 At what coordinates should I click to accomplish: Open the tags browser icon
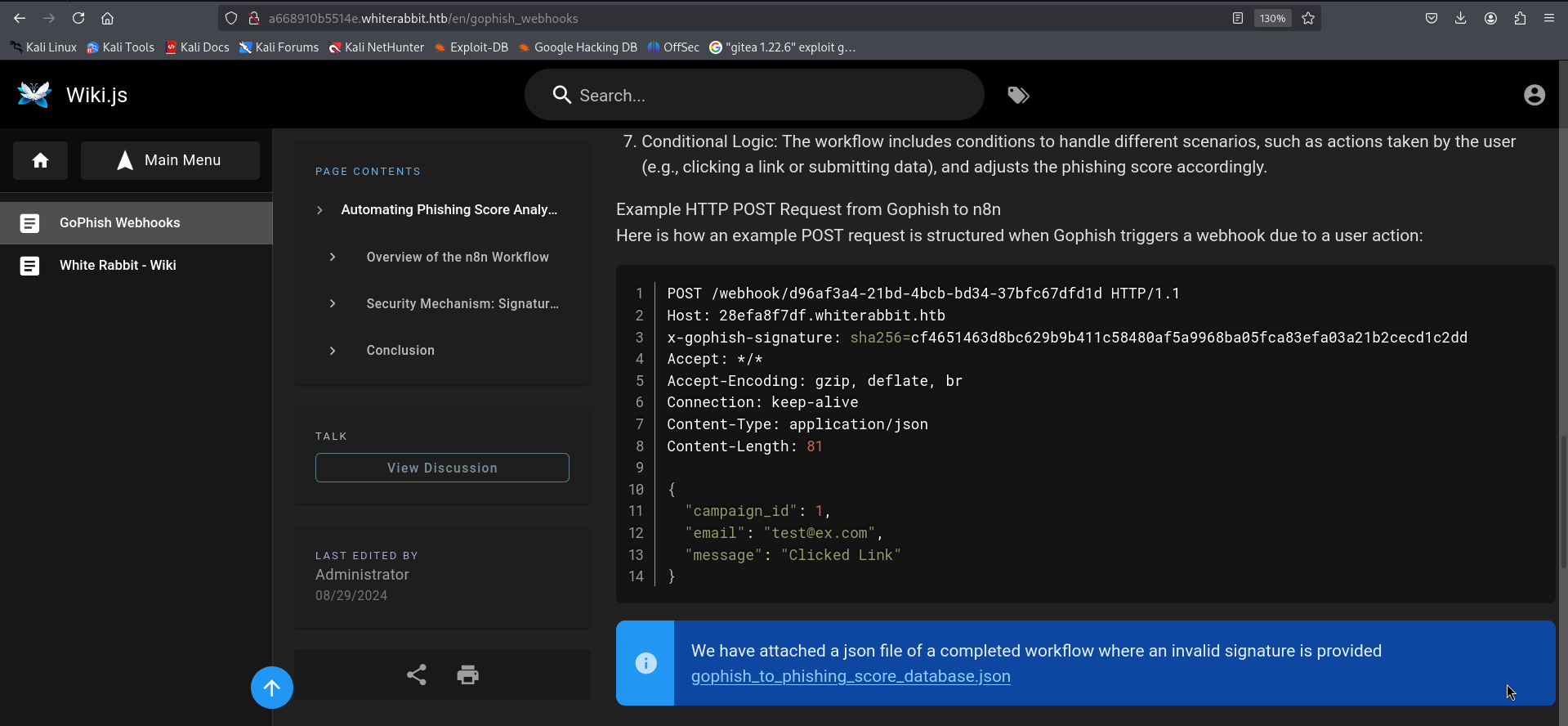click(1017, 96)
